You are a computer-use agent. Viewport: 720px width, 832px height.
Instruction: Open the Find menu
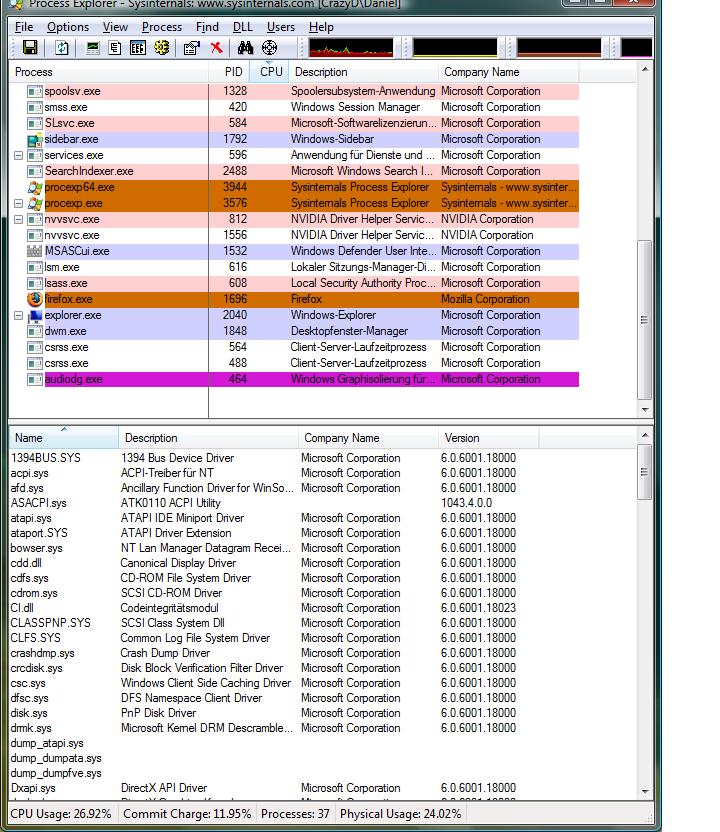click(x=207, y=27)
